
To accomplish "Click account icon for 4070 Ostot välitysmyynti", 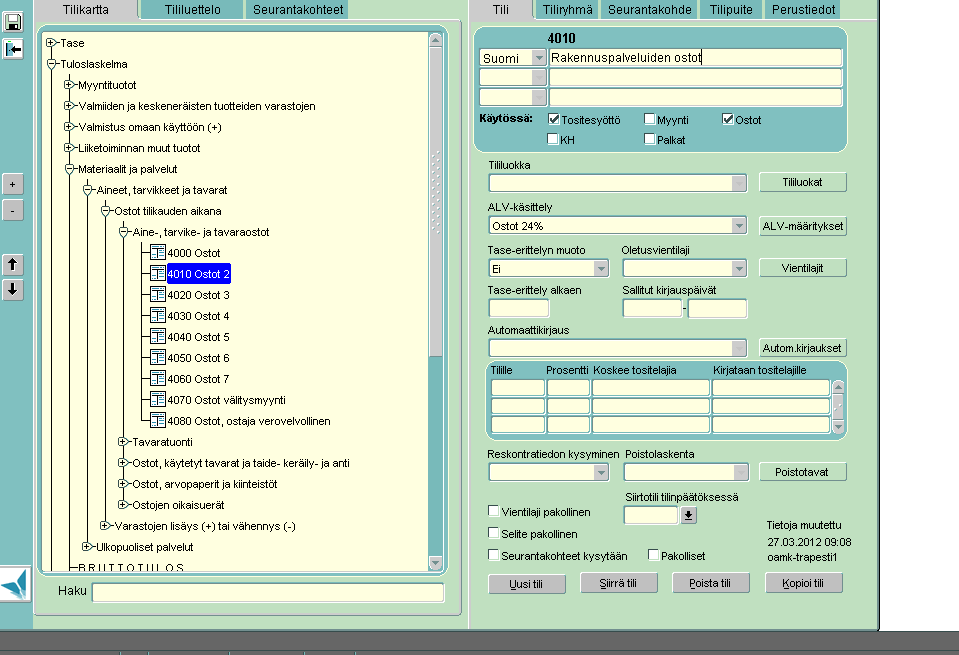I will tap(158, 399).
